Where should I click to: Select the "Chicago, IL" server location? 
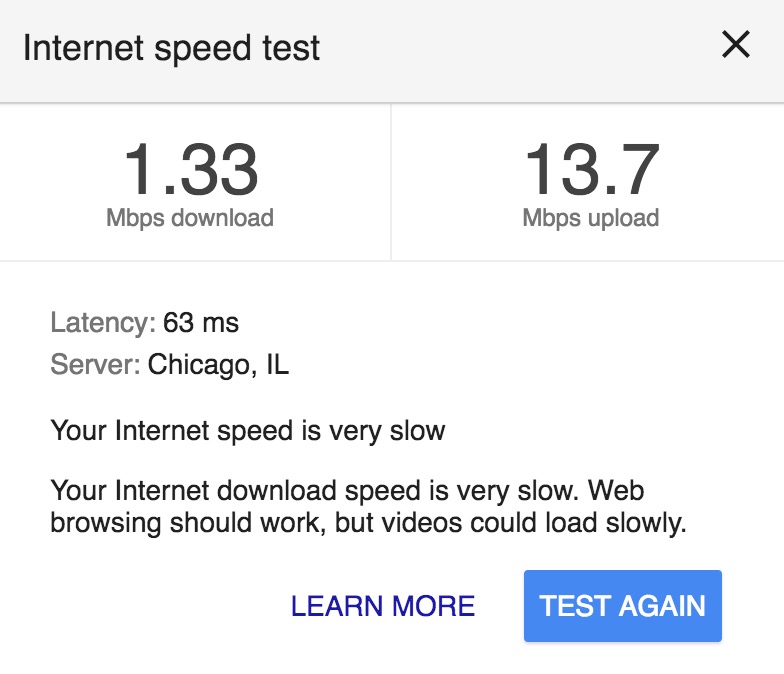pyautogui.click(x=218, y=365)
